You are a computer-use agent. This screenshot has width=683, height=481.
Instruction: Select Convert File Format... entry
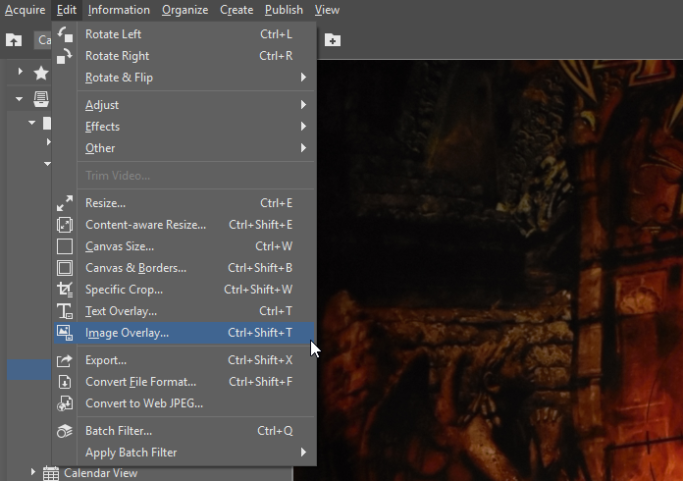pyautogui.click(x=184, y=382)
